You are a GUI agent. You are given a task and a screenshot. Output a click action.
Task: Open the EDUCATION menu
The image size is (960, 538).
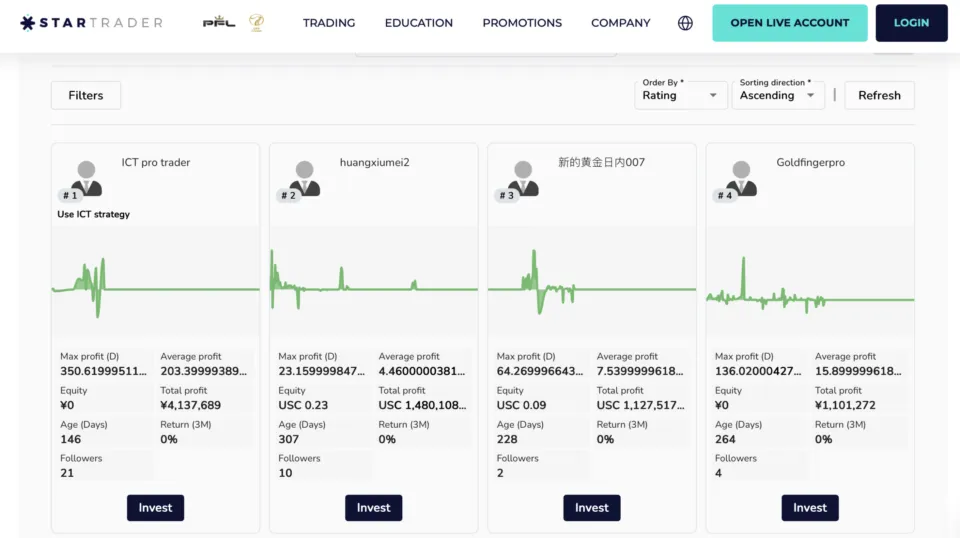click(x=419, y=23)
